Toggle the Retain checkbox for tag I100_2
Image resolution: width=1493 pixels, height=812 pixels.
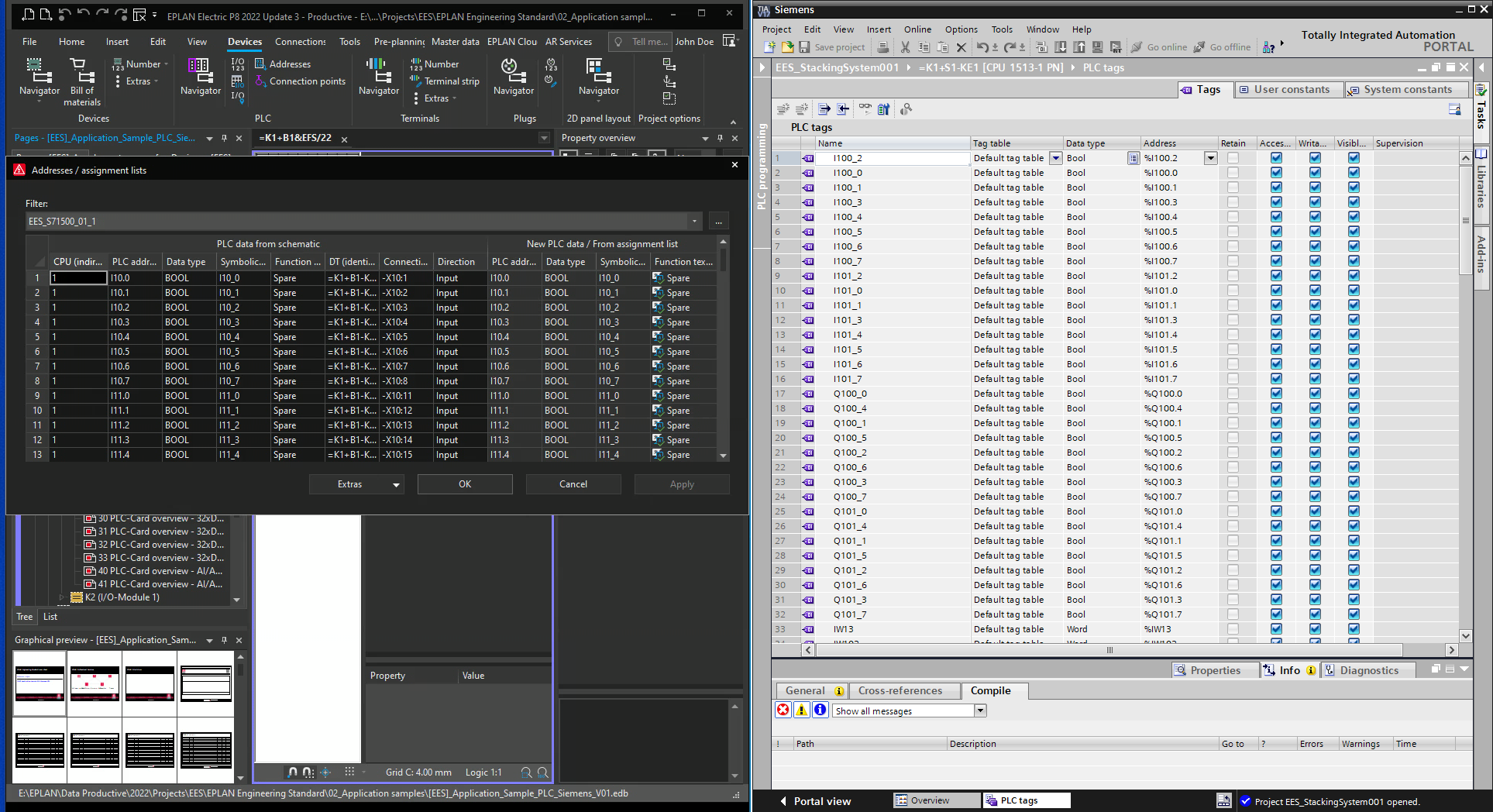pos(1233,158)
